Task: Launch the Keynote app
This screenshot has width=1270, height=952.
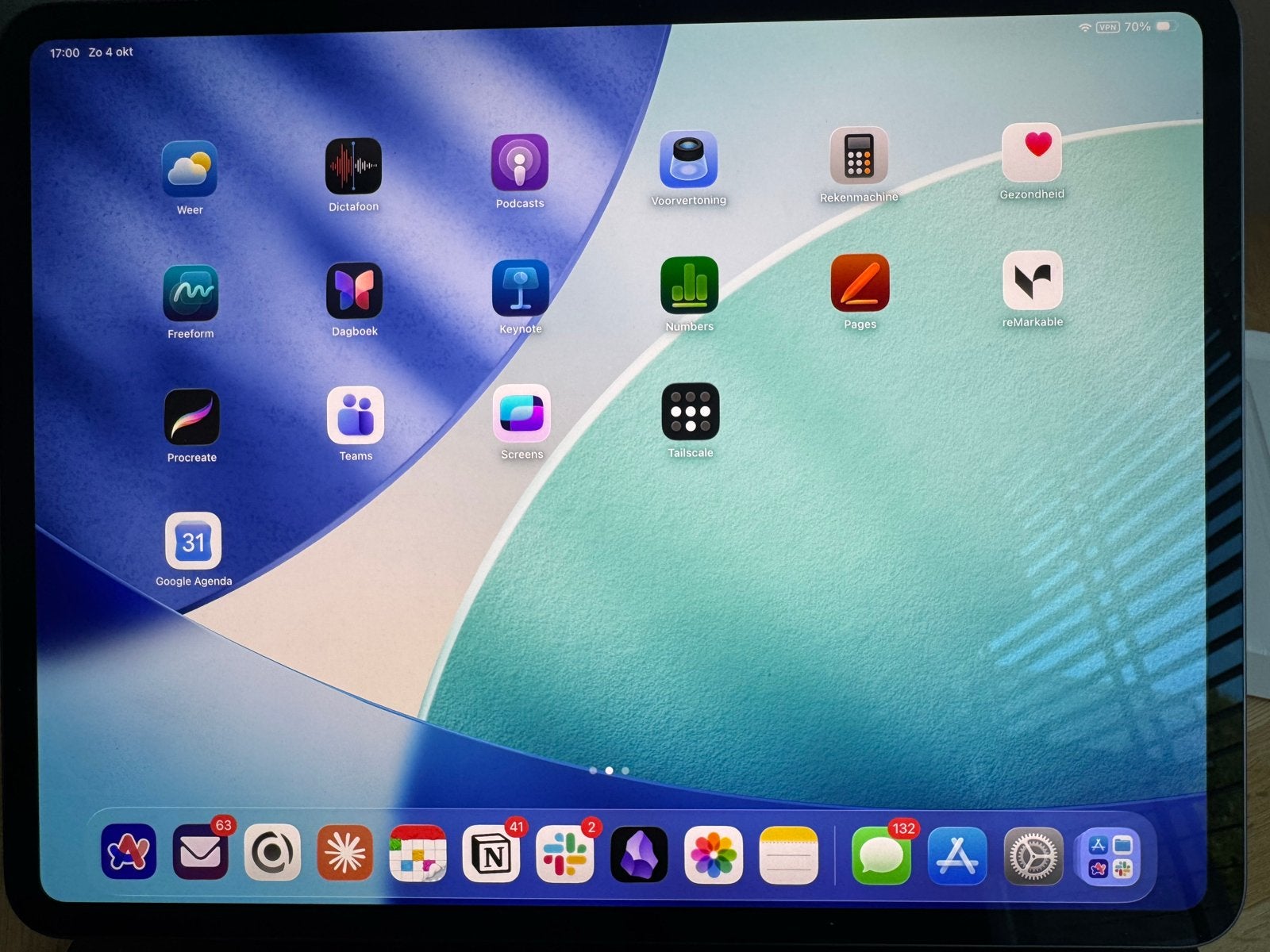Action: click(521, 288)
